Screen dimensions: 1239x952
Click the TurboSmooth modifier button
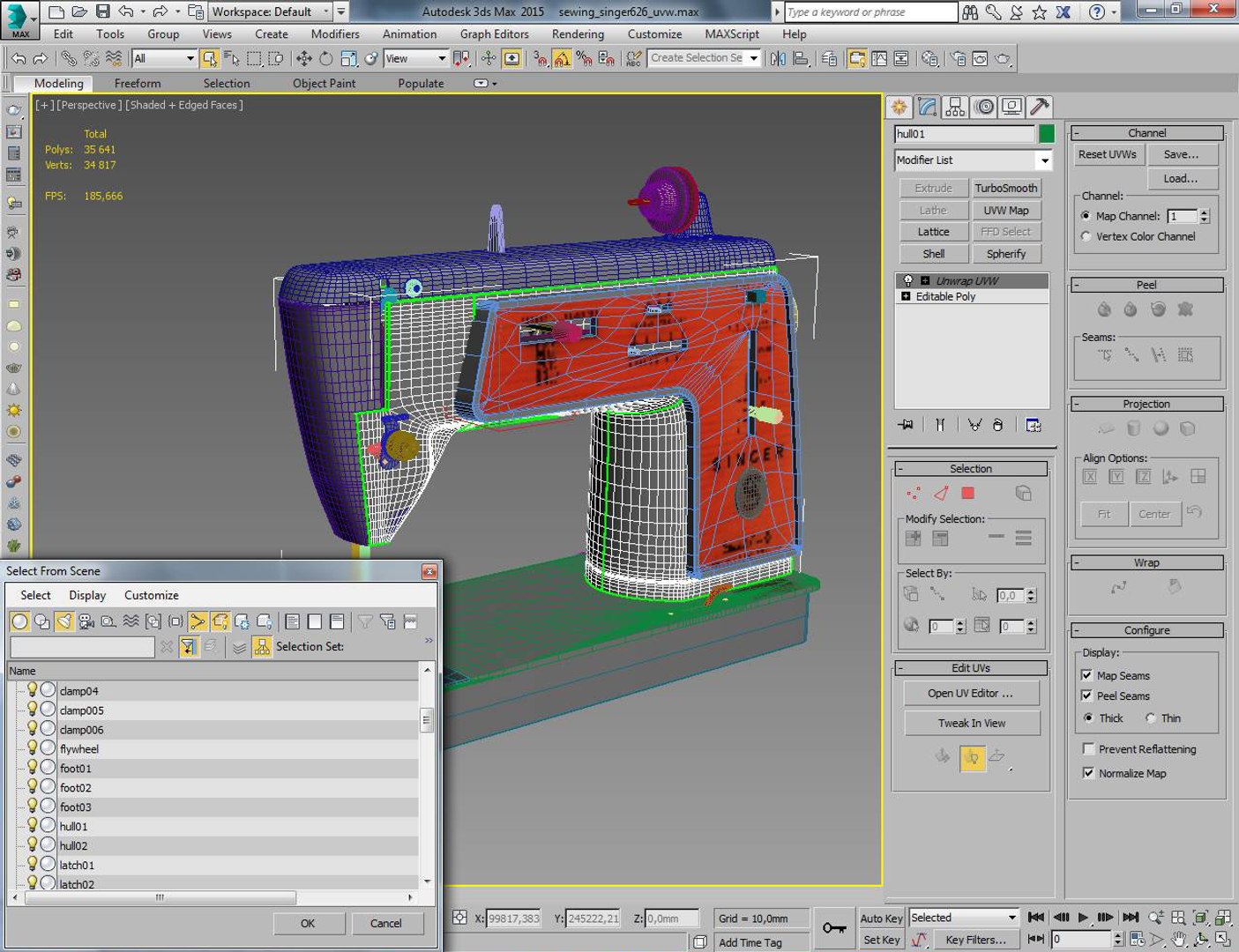1006,189
